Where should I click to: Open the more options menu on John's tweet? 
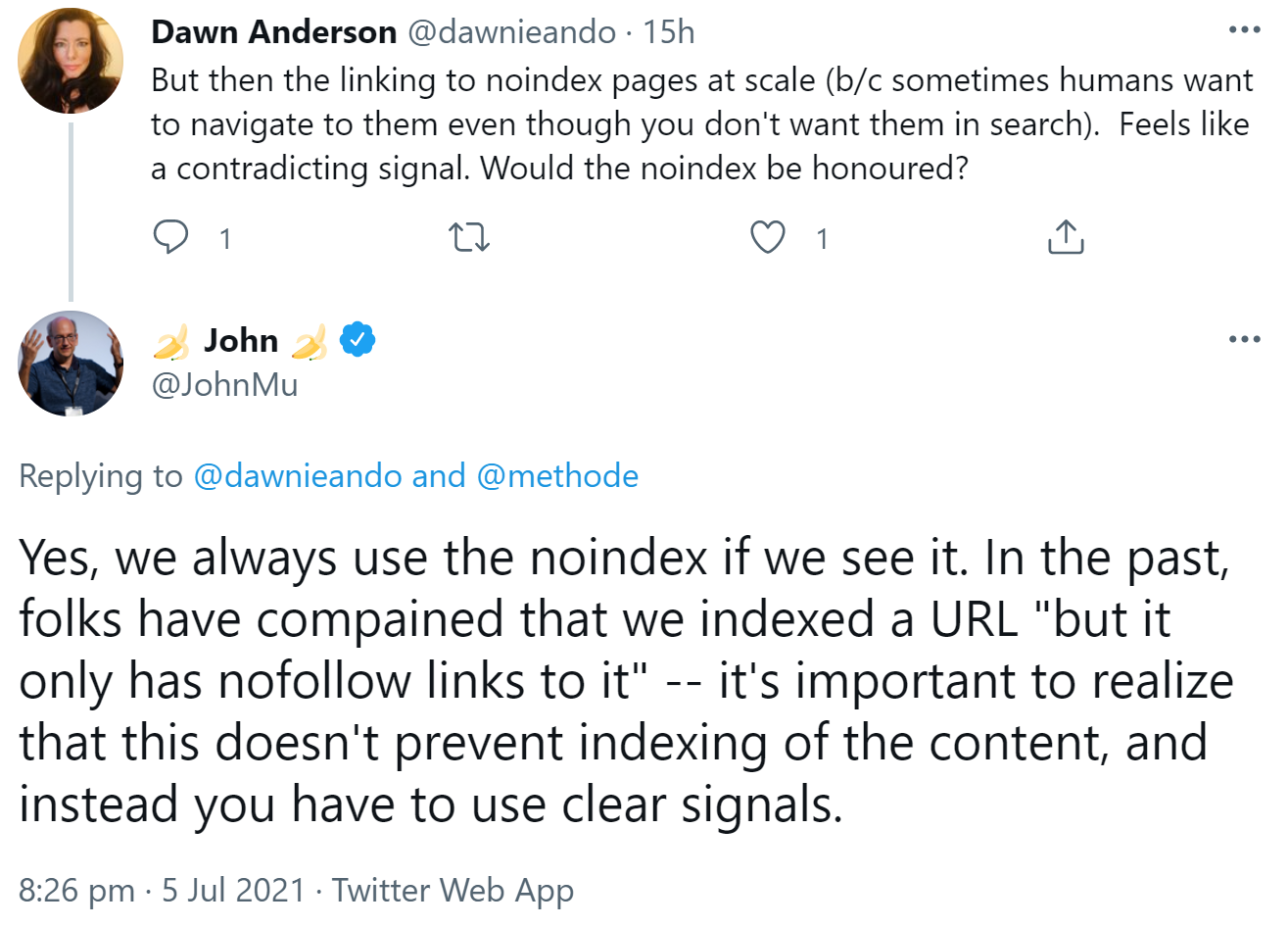1244,338
